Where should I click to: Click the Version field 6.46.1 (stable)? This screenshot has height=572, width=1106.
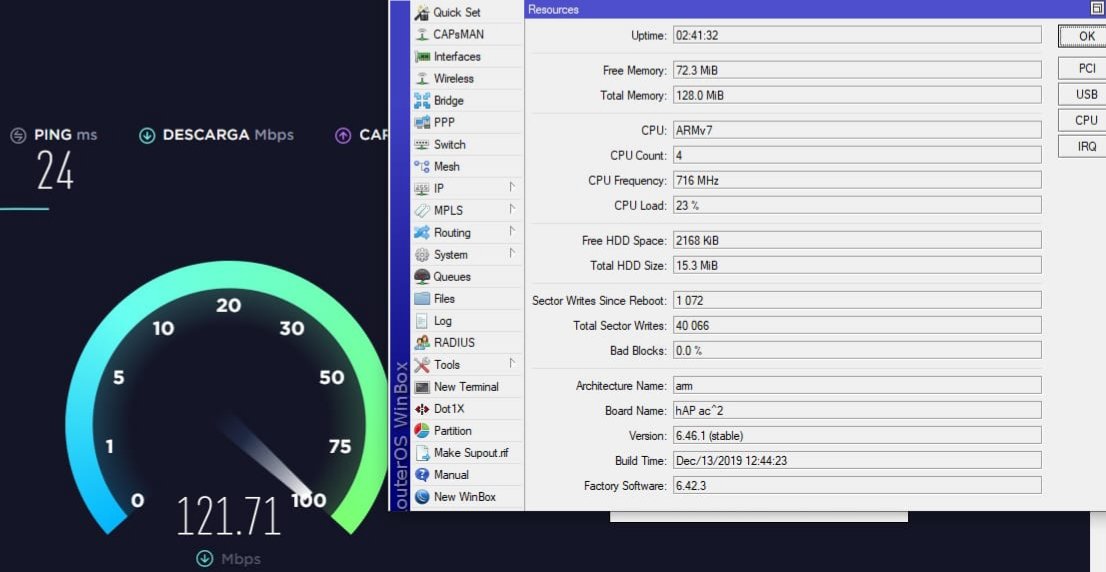pos(857,435)
